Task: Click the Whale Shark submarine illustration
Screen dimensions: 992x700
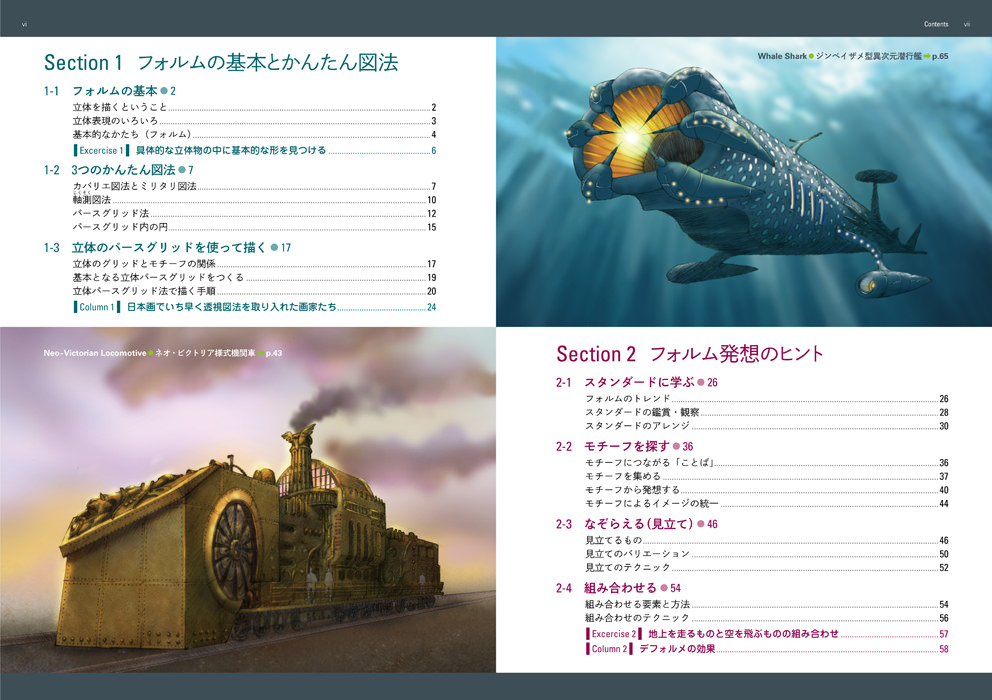Action: 744,182
